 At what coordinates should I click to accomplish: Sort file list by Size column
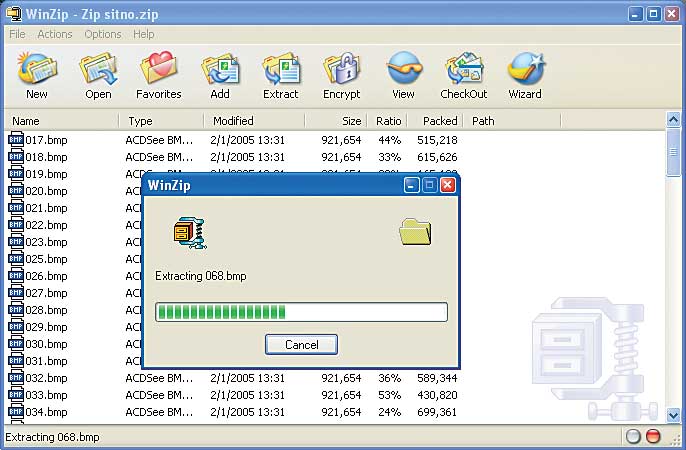pyautogui.click(x=336, y=121)
